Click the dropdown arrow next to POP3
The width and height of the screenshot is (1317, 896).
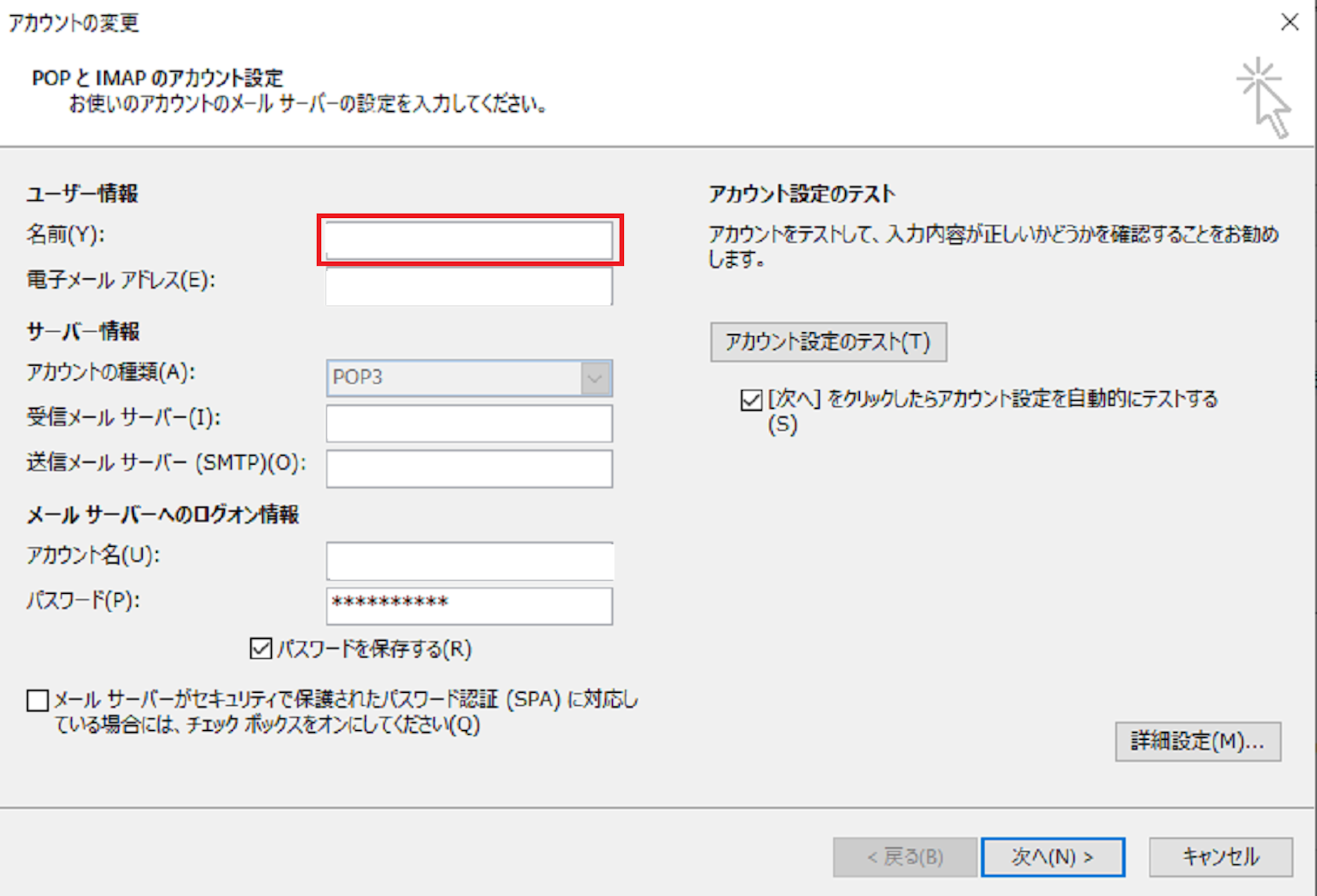tap(595, 378)
